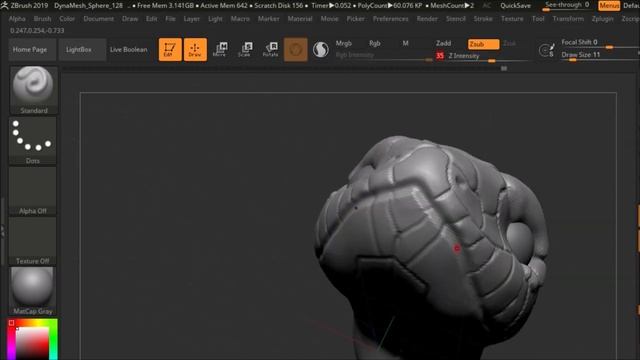Open the Light menu
The width and height of the screenshot is (640, 360).
point(215,19)
